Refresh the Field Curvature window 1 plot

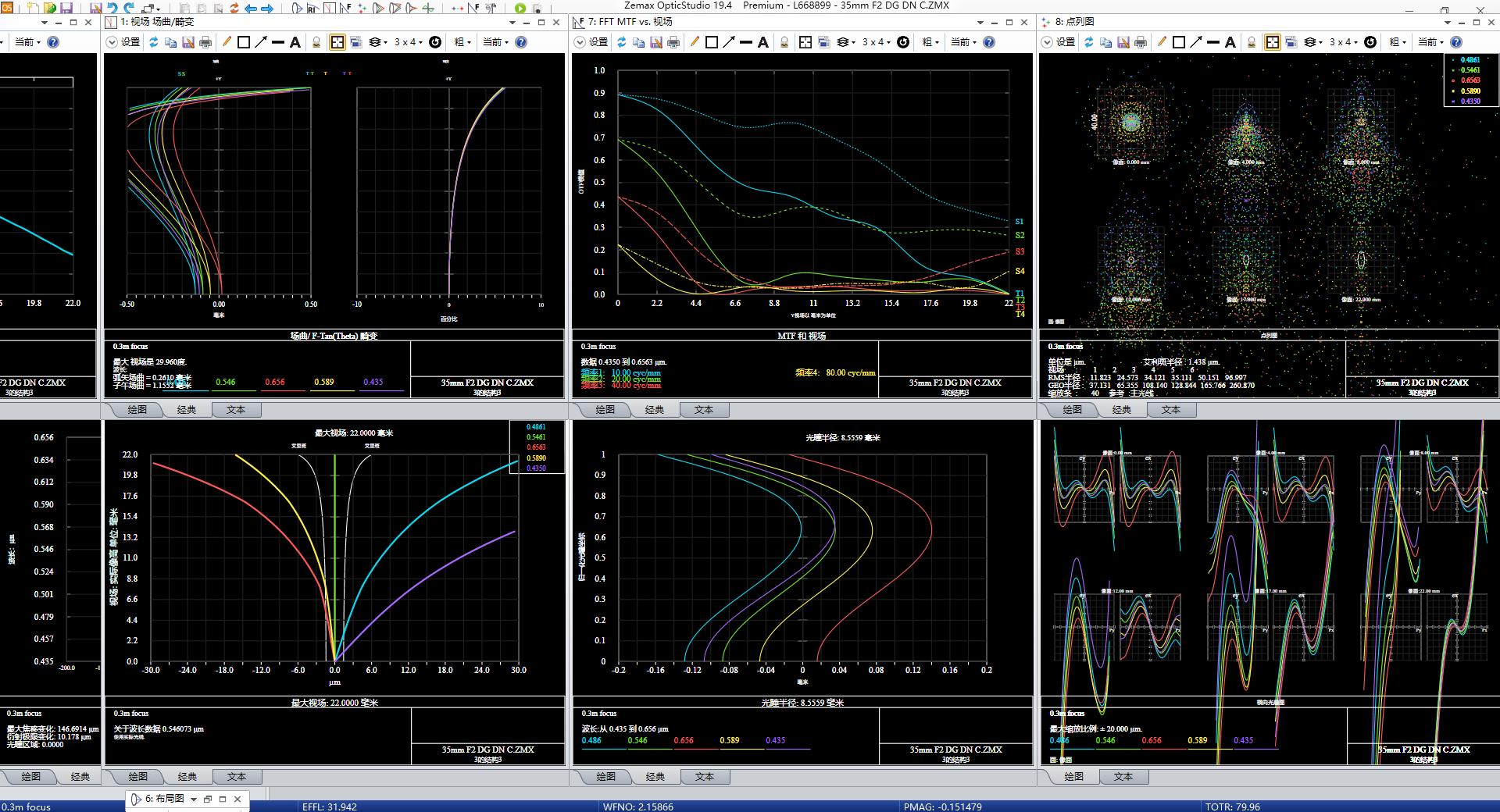[154, 42]
